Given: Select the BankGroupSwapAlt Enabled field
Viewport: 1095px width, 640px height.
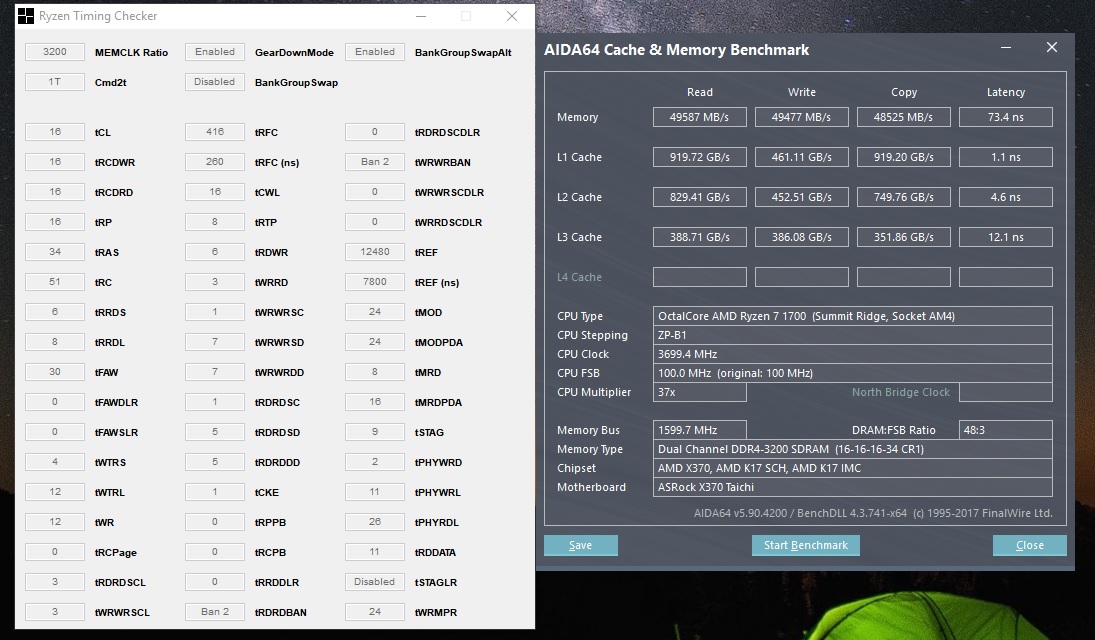Looking at the screenshot, I should click(375, 52).
